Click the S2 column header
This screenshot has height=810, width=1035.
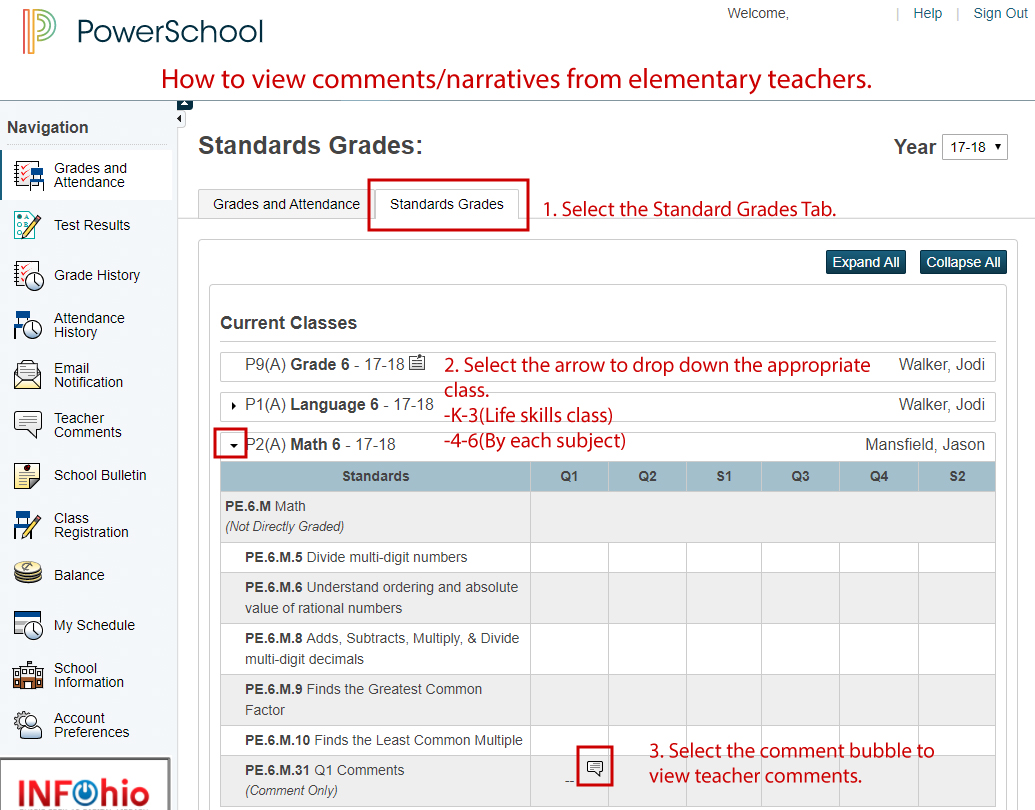(x=957, y=477)
